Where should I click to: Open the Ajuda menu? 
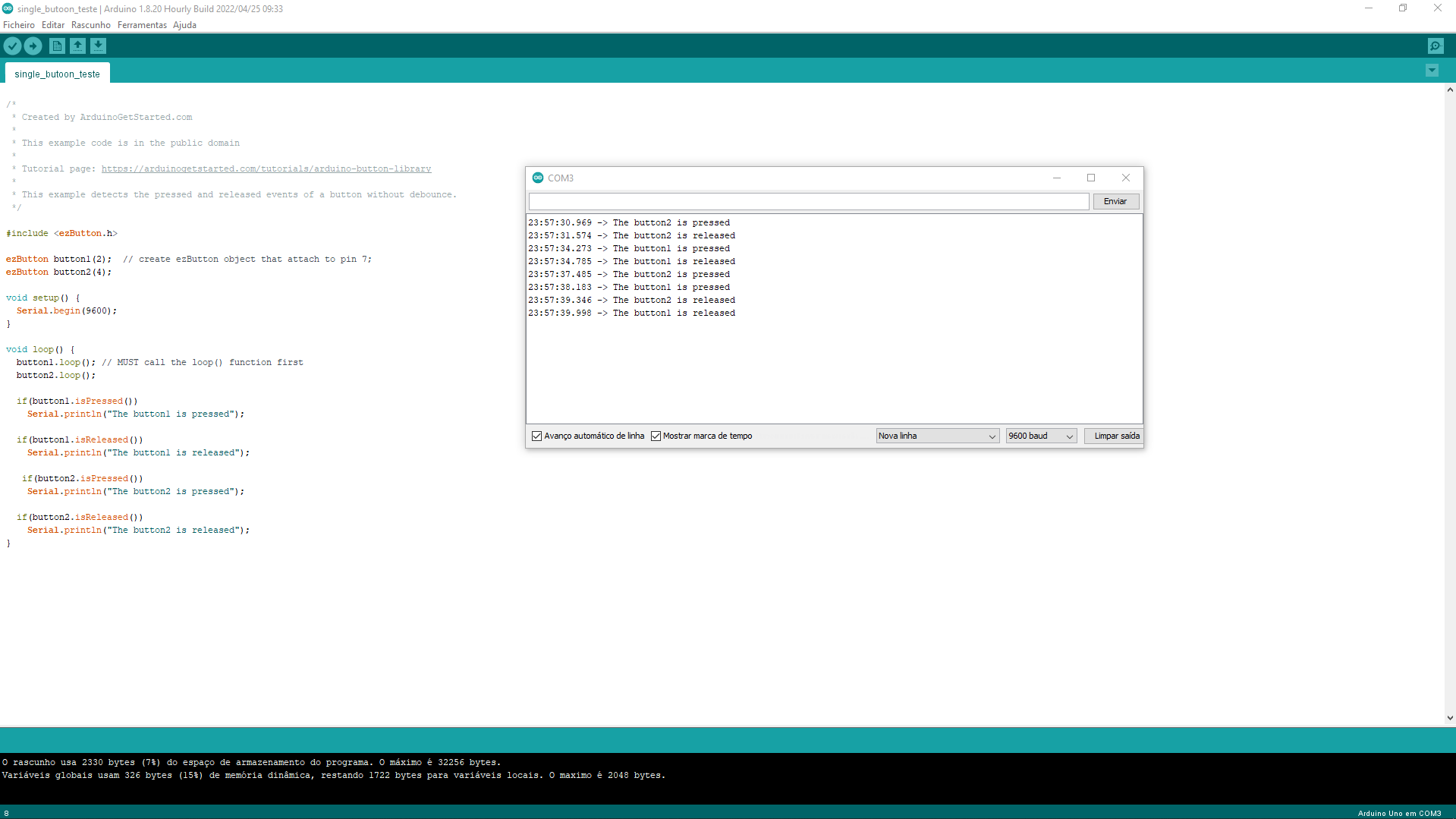[x=184, y=25]
